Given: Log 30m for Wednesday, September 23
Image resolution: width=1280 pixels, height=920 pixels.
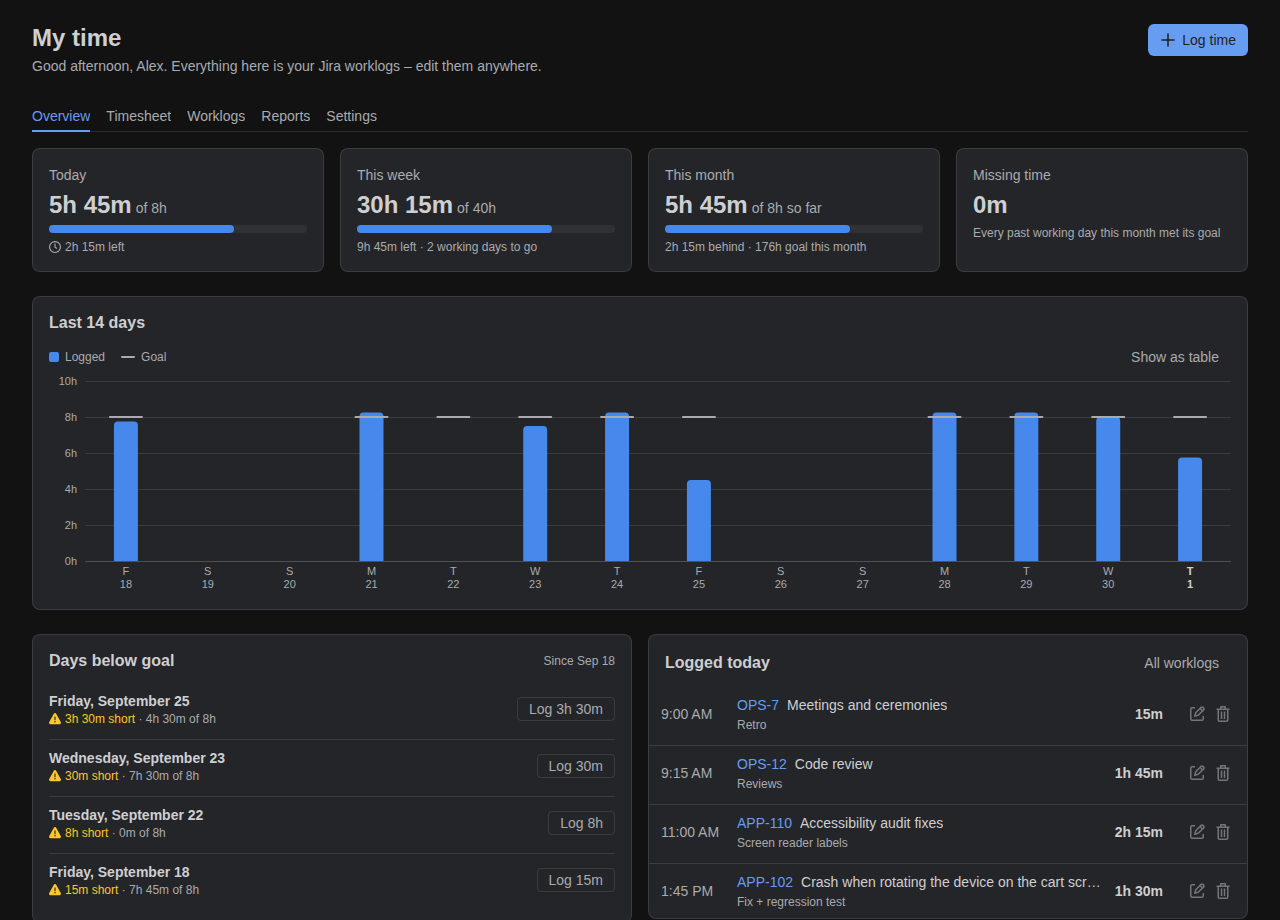Looking at the screenshot, I should pyautogui.click(x=576, y=766).
